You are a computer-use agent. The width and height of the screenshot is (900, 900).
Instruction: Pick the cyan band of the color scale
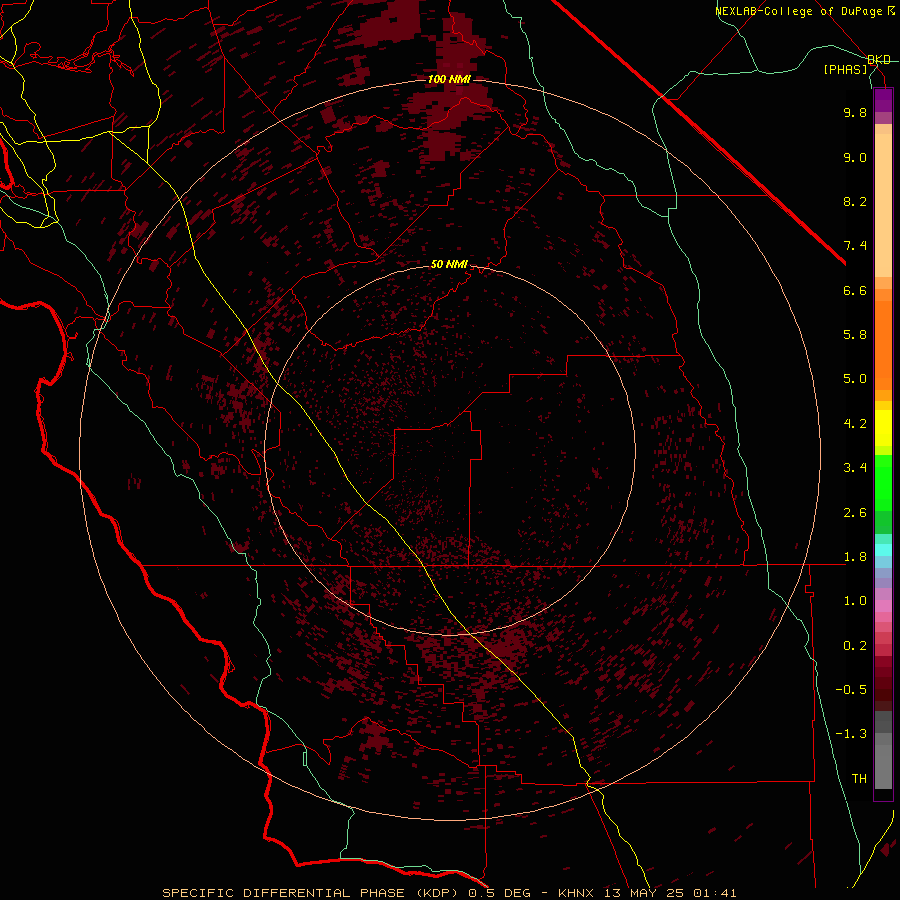pyautogui.click(x=883, y=550)
